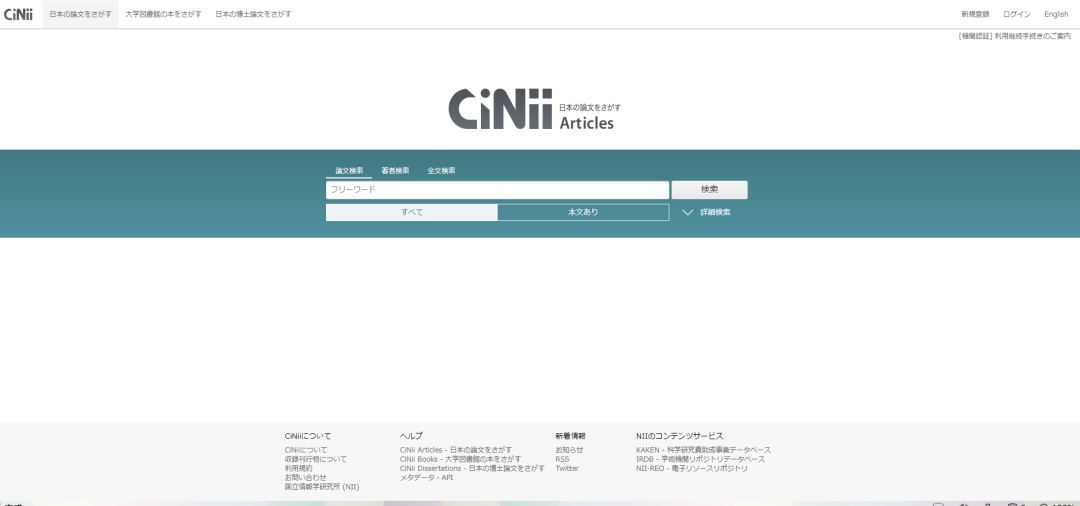Click the CiNii logo in top-left corner
Image resolution: width=1080 pixels, height=506 pixels.
tap(18, 14)
